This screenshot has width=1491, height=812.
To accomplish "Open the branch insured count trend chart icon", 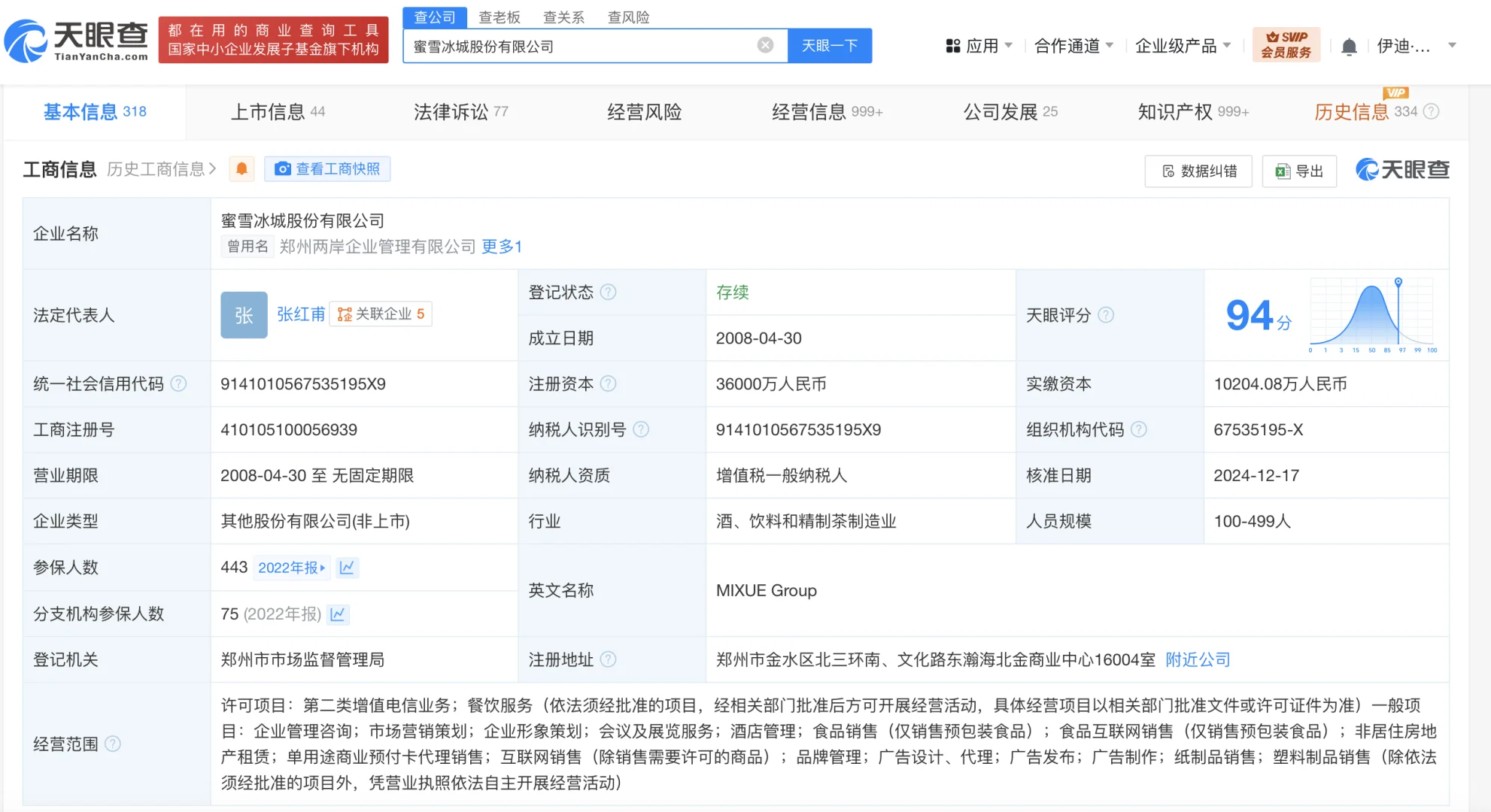I will tap(338, 614).
